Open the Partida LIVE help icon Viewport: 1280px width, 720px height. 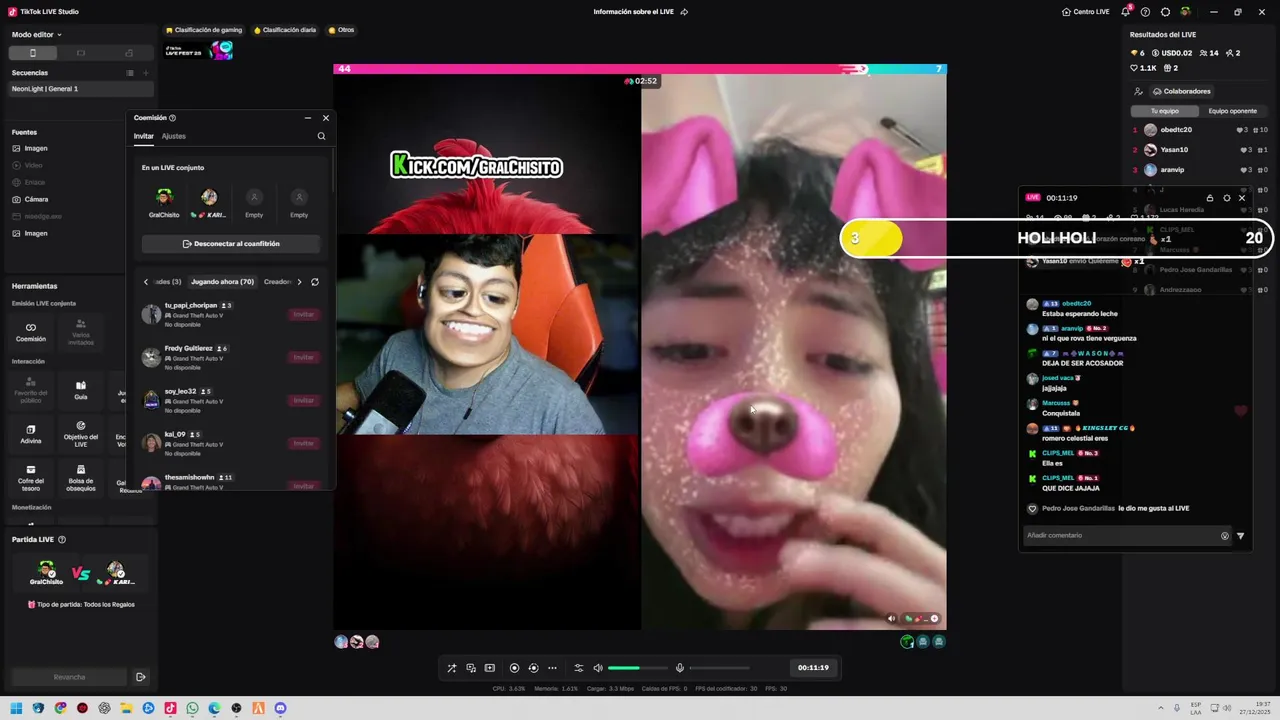coord(62,540)
